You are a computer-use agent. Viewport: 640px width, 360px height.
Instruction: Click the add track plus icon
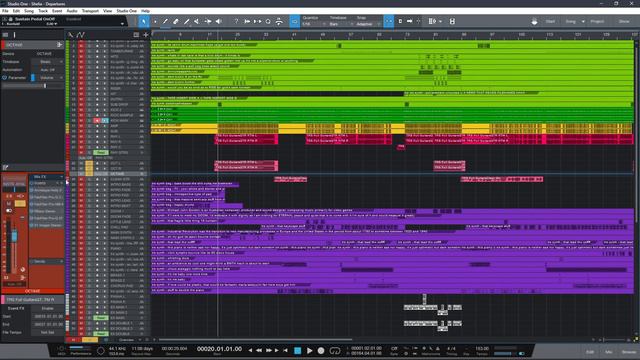coord(146,35)
